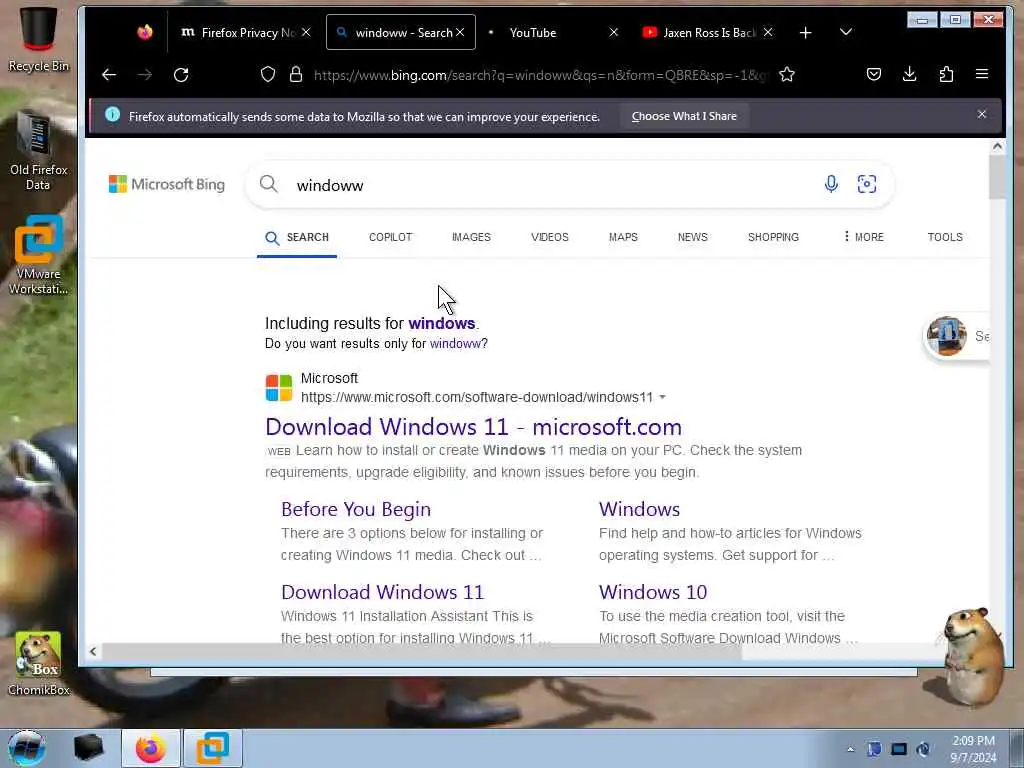Click the Firefox back arrow button

[x=109, y=74]
